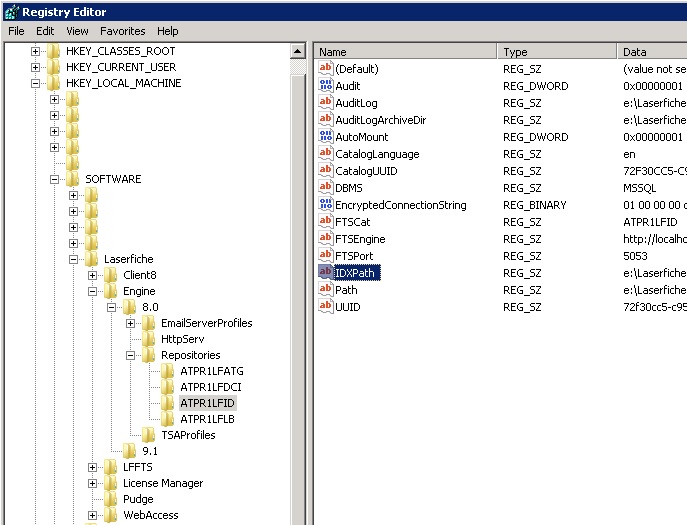
Task: Select HKEY_CURRENT_USER folder icon
Action: [x=53, y=67]
